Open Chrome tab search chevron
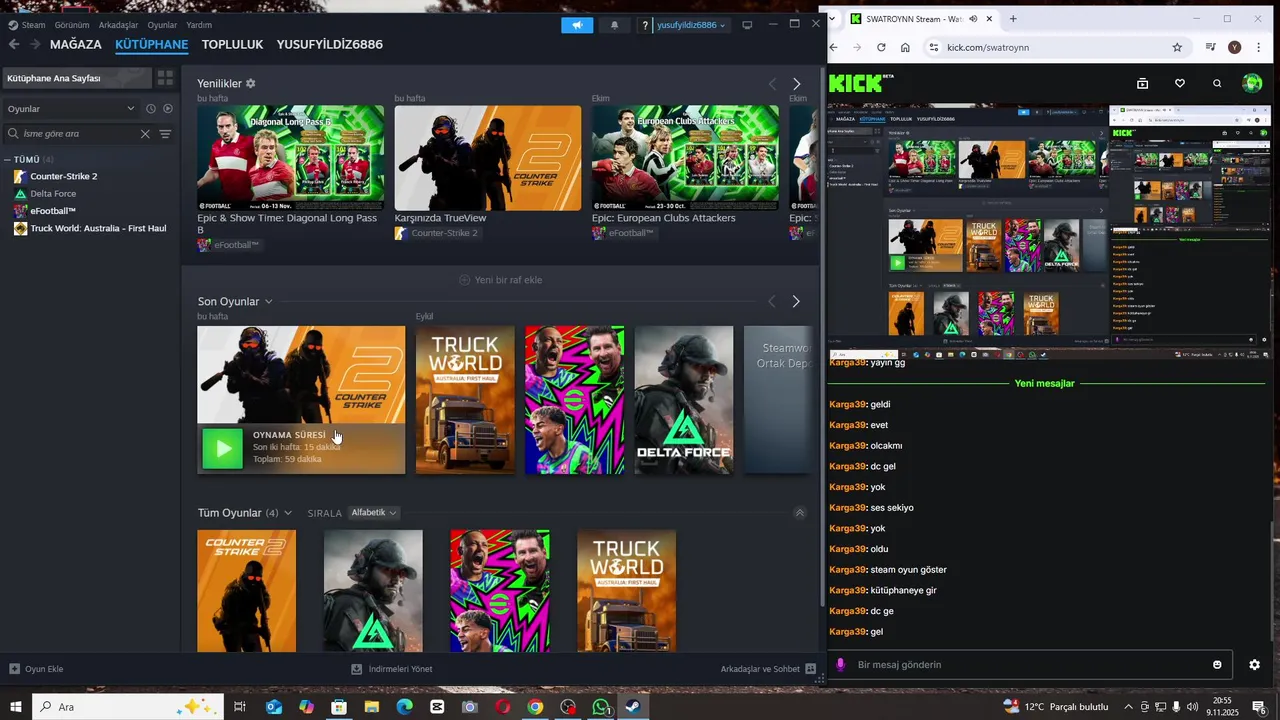 click(834, 19)
